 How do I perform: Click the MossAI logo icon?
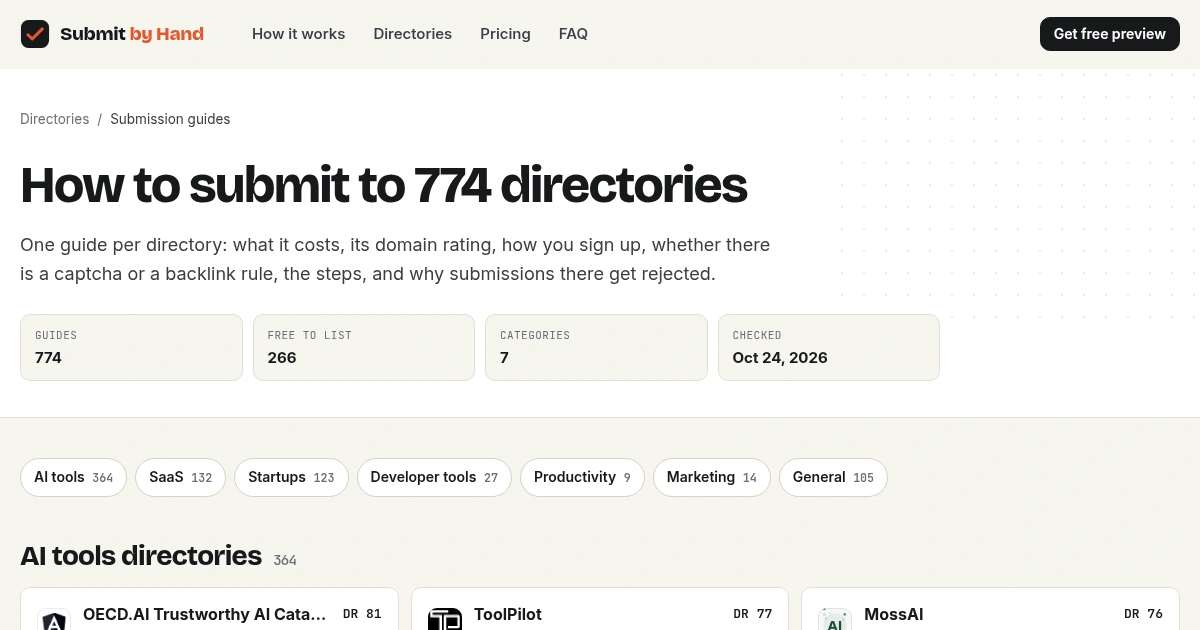tap(835, 620)
